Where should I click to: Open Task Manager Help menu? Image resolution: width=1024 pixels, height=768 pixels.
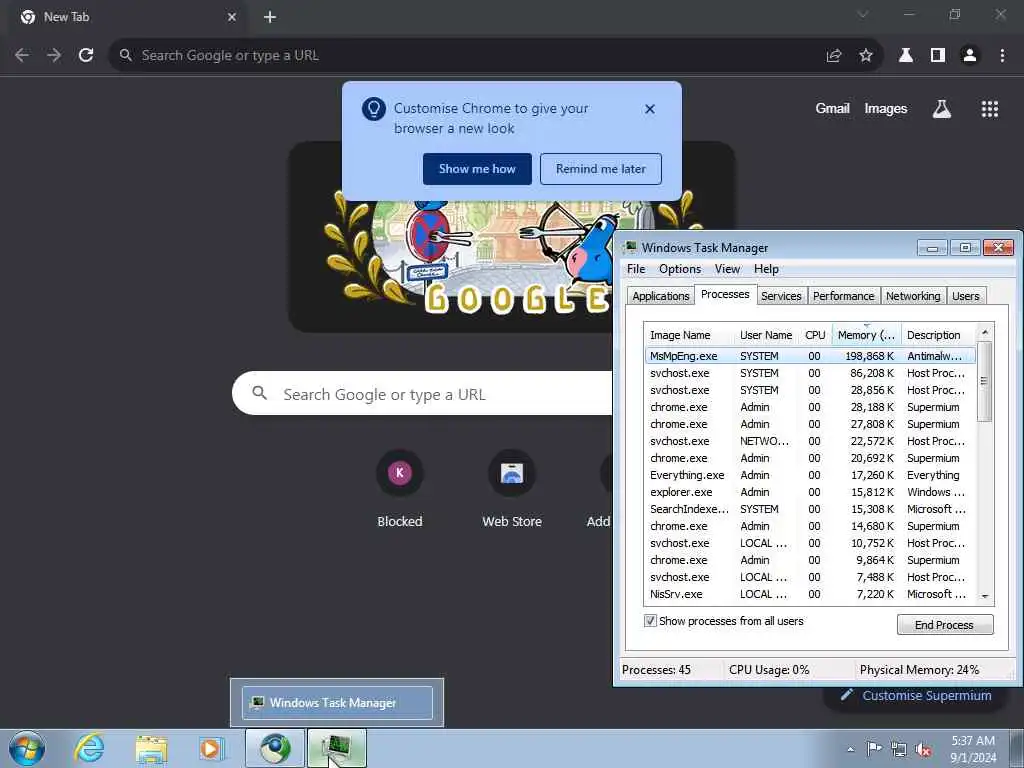pos(766,269)
